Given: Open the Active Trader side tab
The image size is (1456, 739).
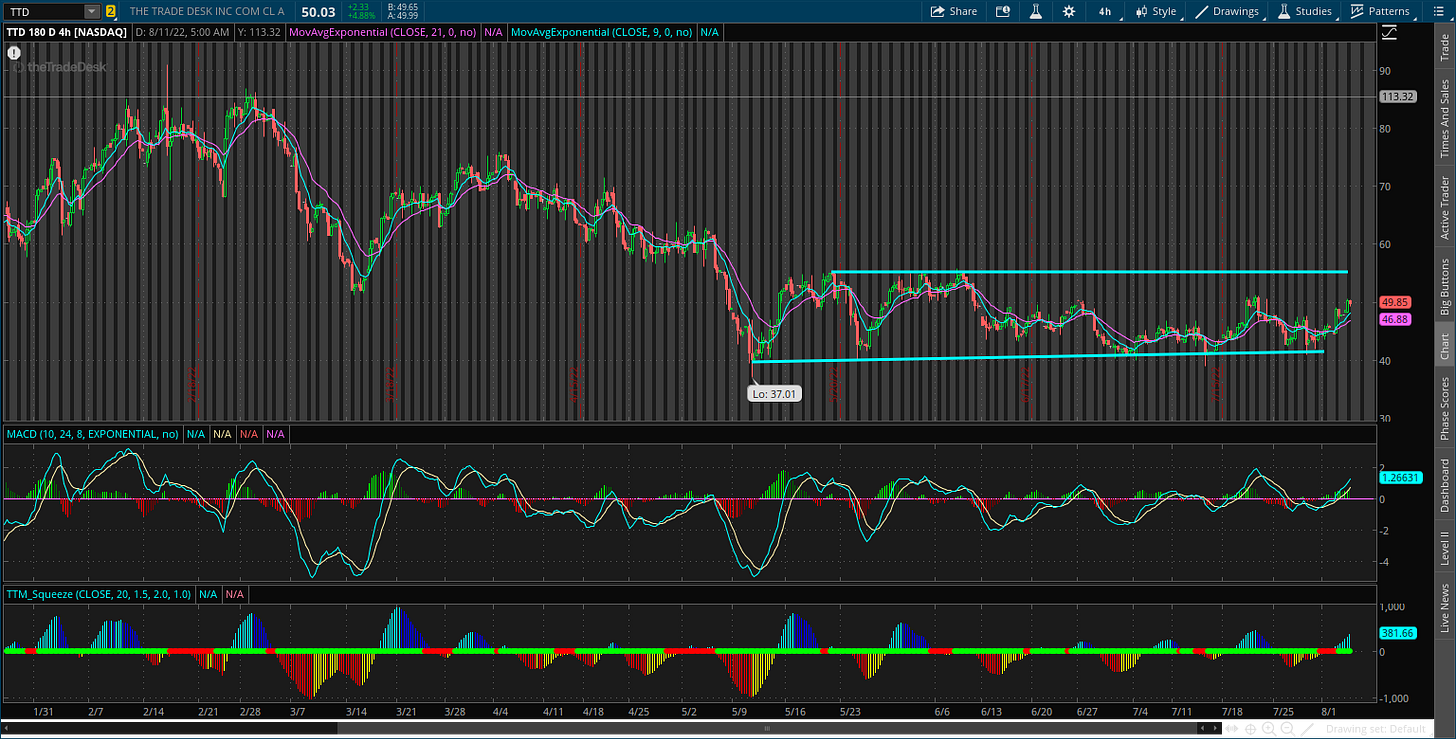Looking at the screenshot, I should pyautogui.click(x=1444, y=208).
